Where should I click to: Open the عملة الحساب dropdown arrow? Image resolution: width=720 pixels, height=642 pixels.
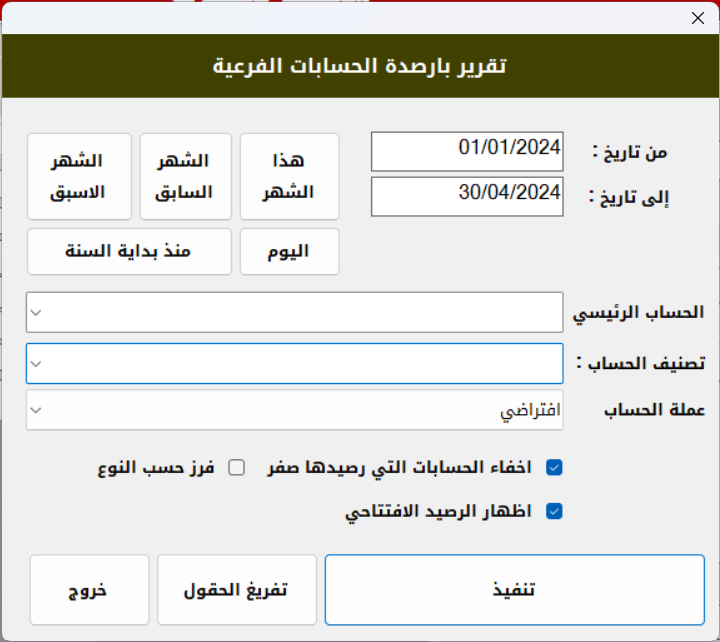click(36, 410)
